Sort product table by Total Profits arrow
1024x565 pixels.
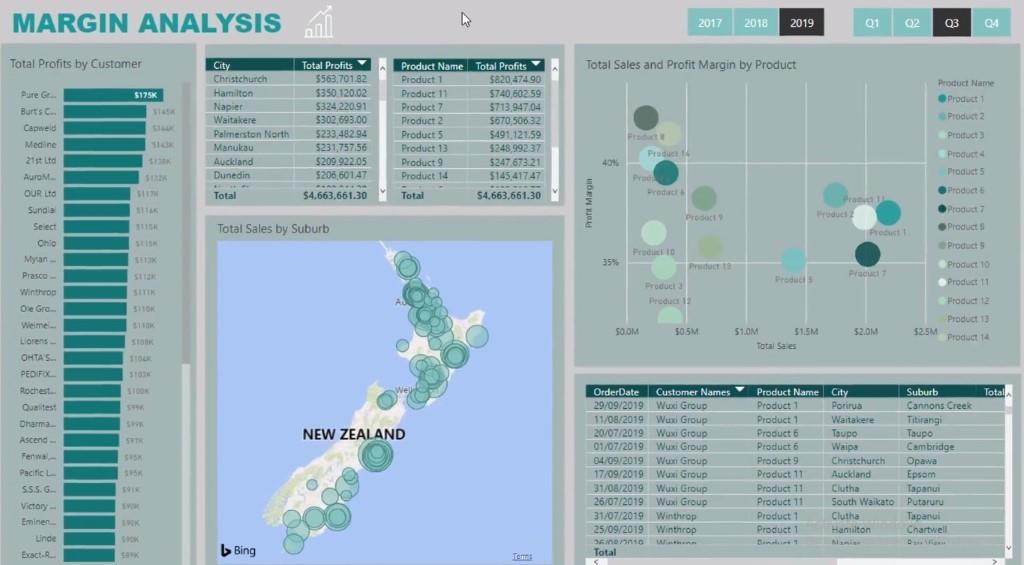536,64
